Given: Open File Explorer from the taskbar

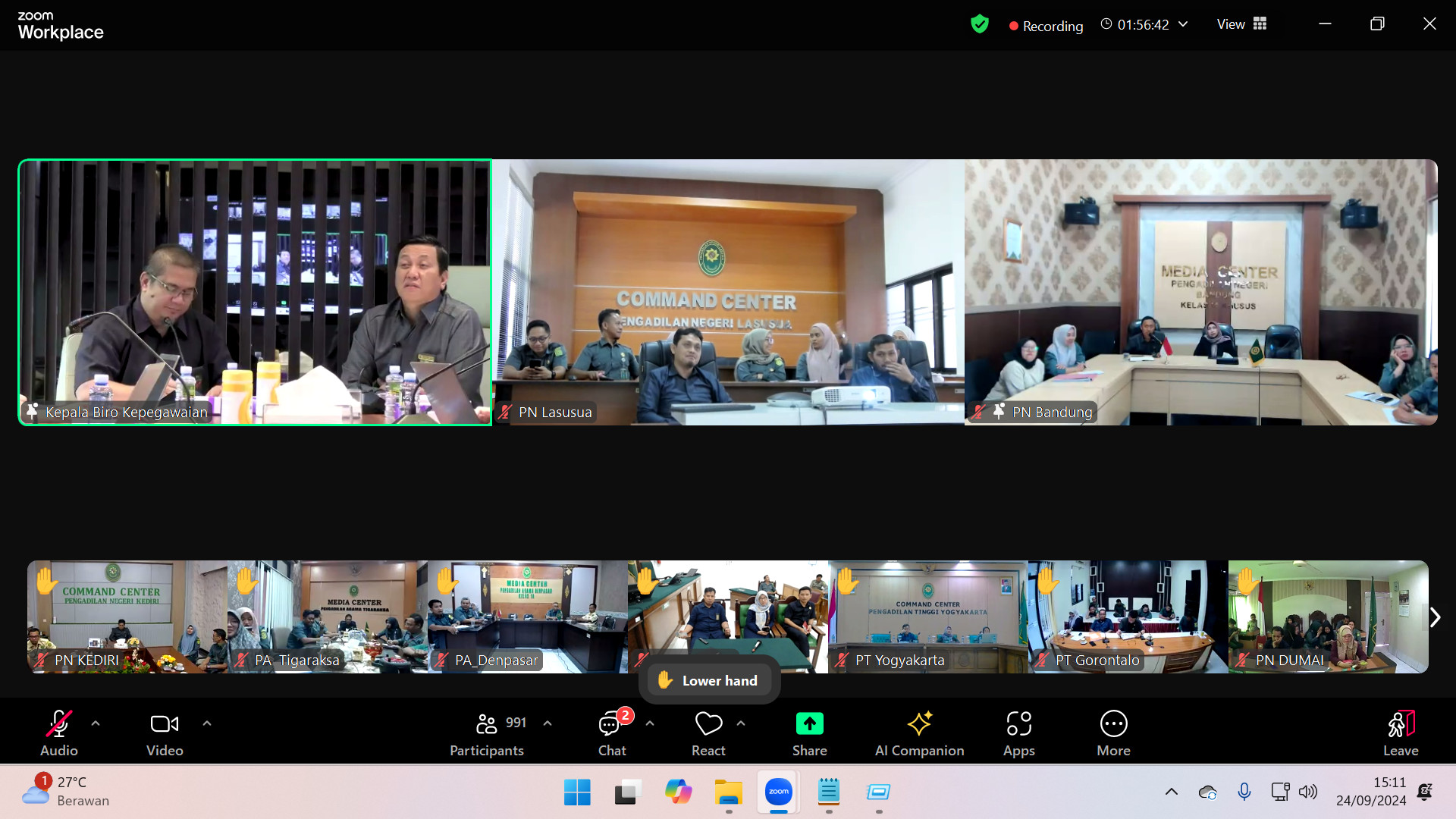Looking at the screenshot, I should point(728,792).
